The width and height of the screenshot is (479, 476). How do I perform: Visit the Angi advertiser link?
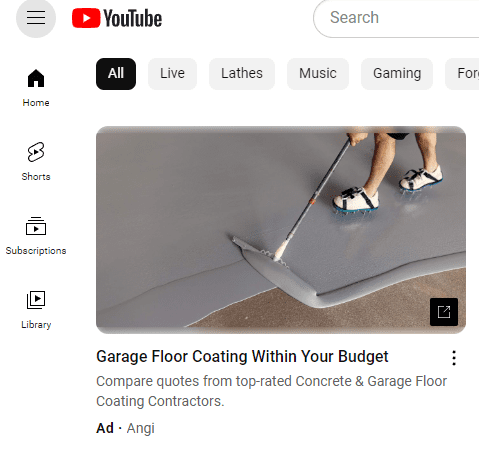pyautogui.click(x=140, y=429)
